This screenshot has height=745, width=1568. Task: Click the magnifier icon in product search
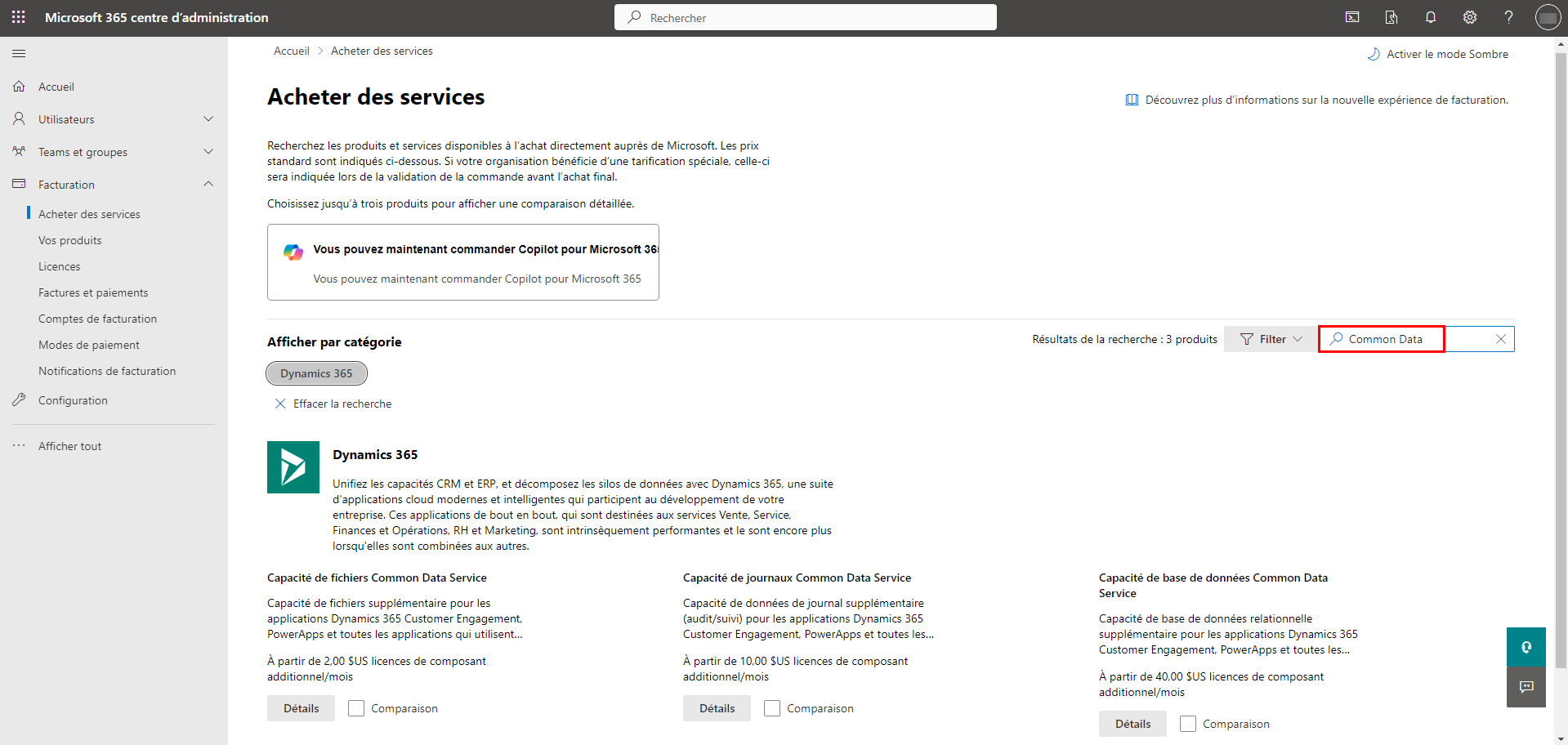point(1337,338)
